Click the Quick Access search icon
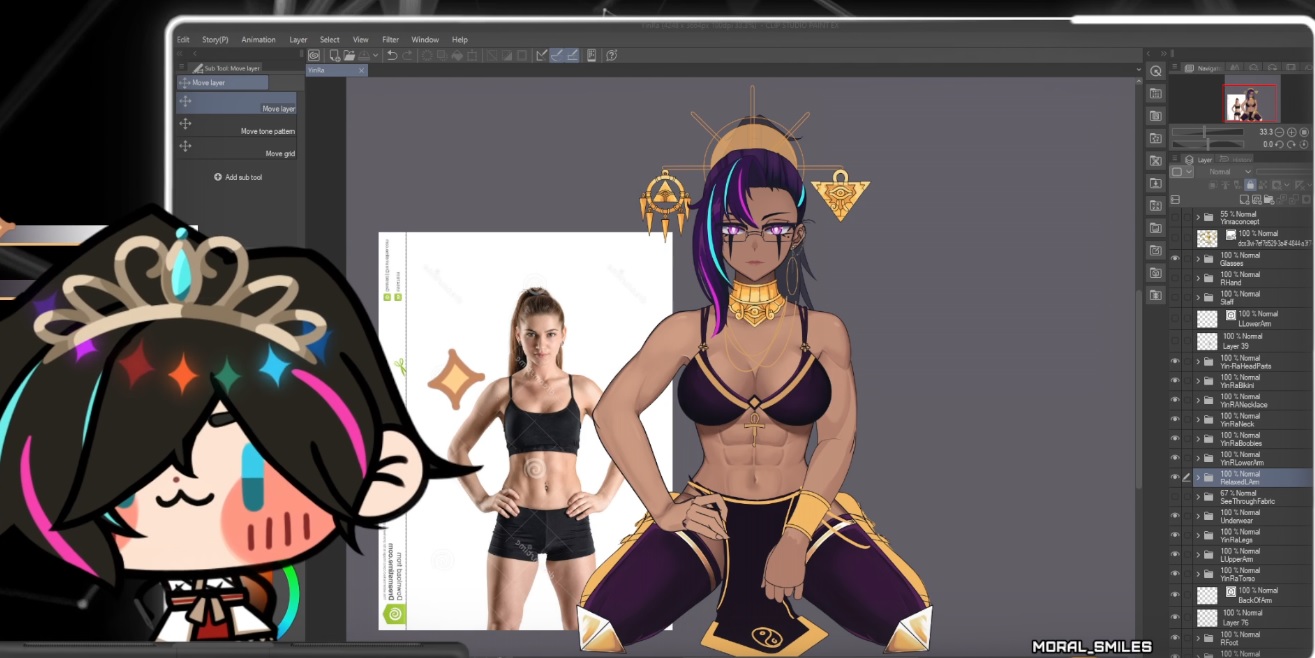Screen dimensions: 1315x658 pyautogui.click(x=1156, y=71)
